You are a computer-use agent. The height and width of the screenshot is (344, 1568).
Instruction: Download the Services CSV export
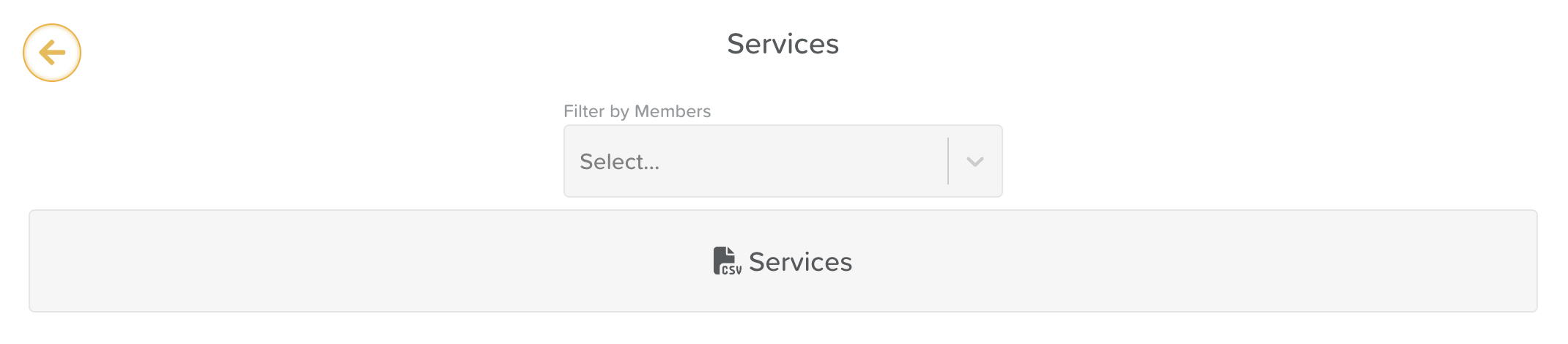pyautogui.click(x=783, y=261)
